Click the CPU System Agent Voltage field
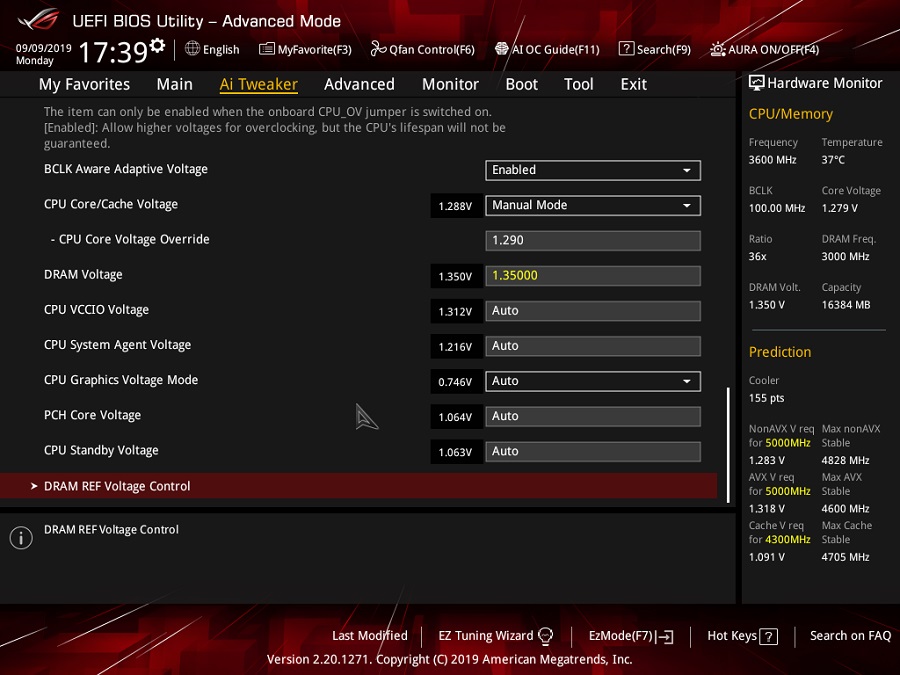The height and width of the screenshot is (675, 900). pyautogui.click(x=593, y=346)
